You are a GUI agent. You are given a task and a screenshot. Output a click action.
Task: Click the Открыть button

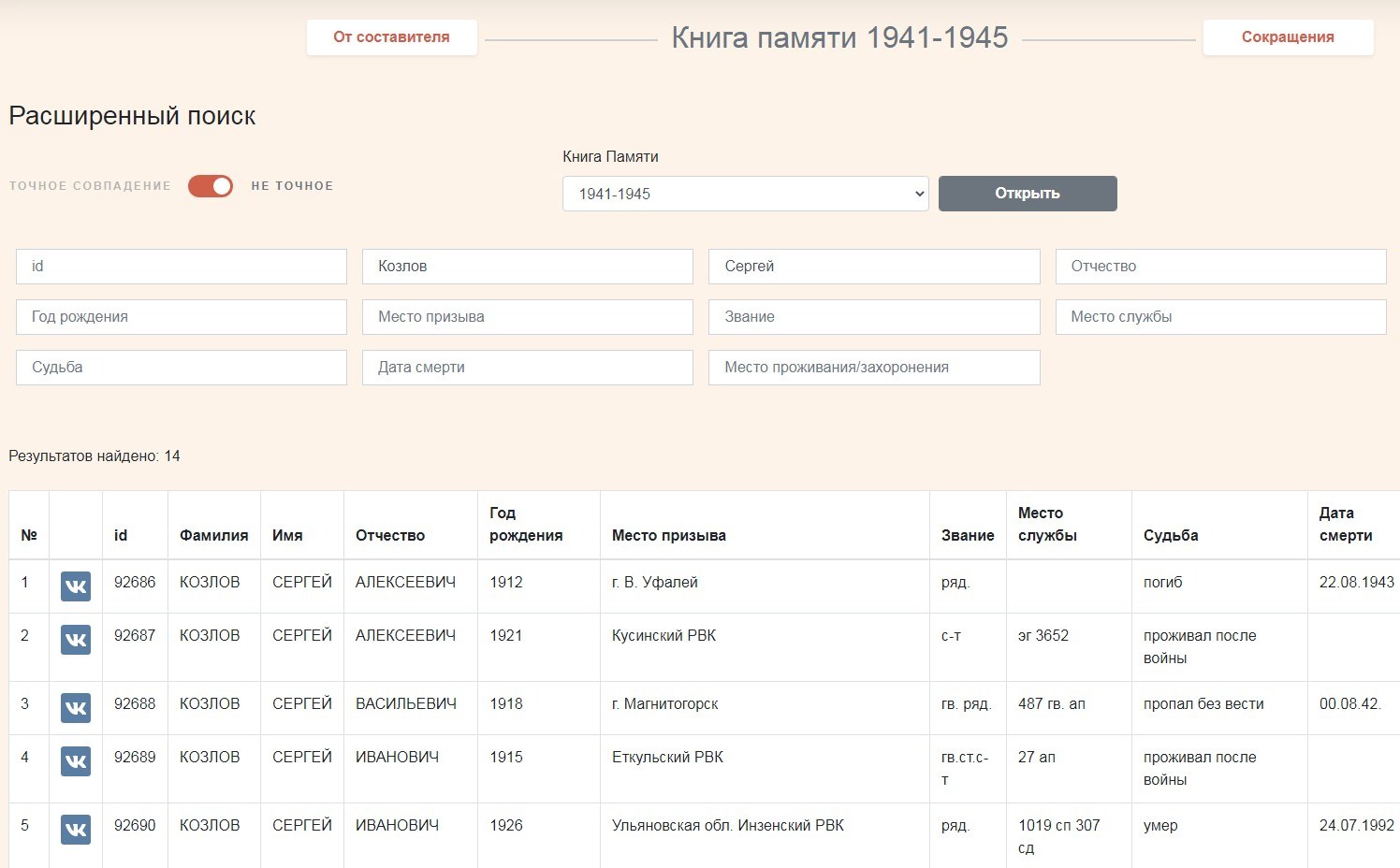(1028, 194)
